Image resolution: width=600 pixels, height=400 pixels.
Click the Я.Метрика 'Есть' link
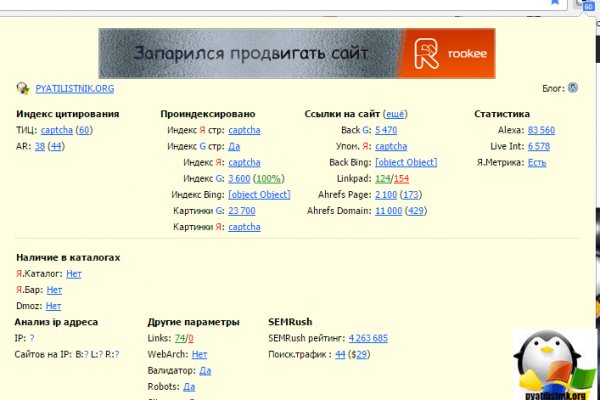[537, 162]
